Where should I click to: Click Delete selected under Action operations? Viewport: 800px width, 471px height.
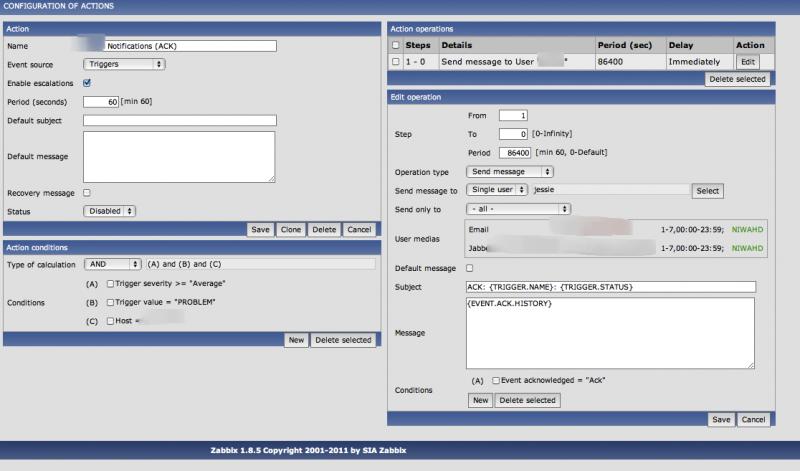click(737, 78)
